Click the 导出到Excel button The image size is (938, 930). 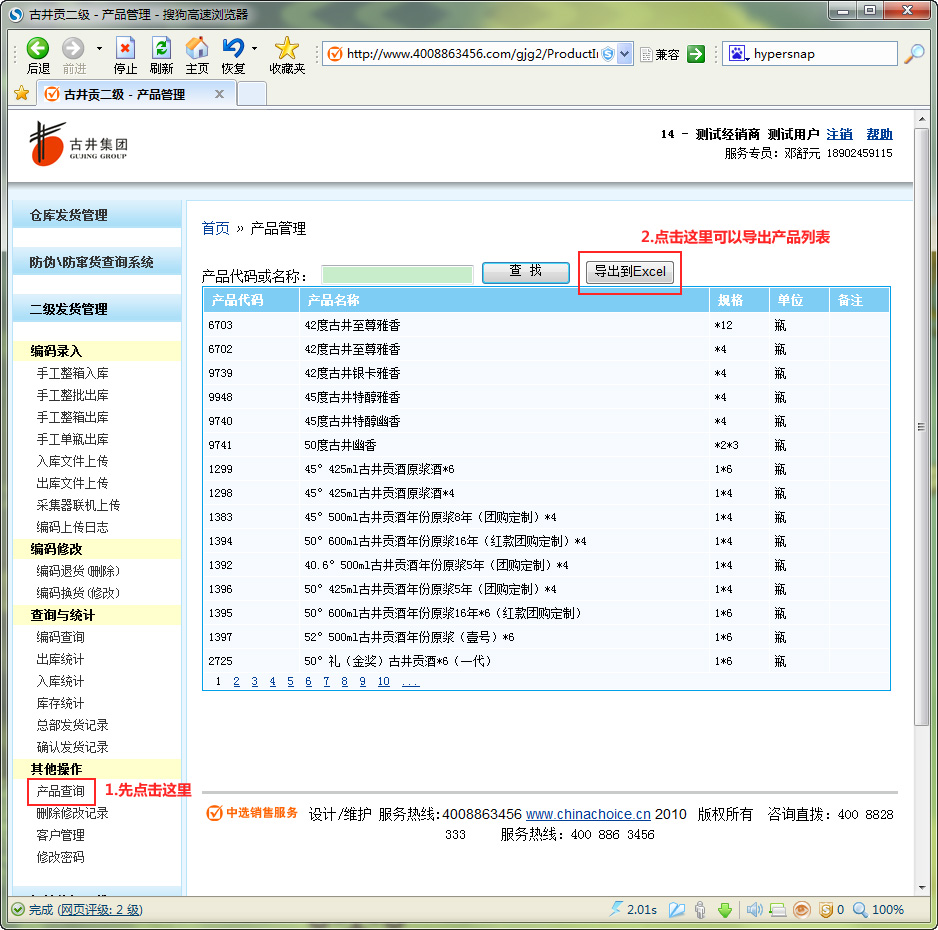pos(630,272)
